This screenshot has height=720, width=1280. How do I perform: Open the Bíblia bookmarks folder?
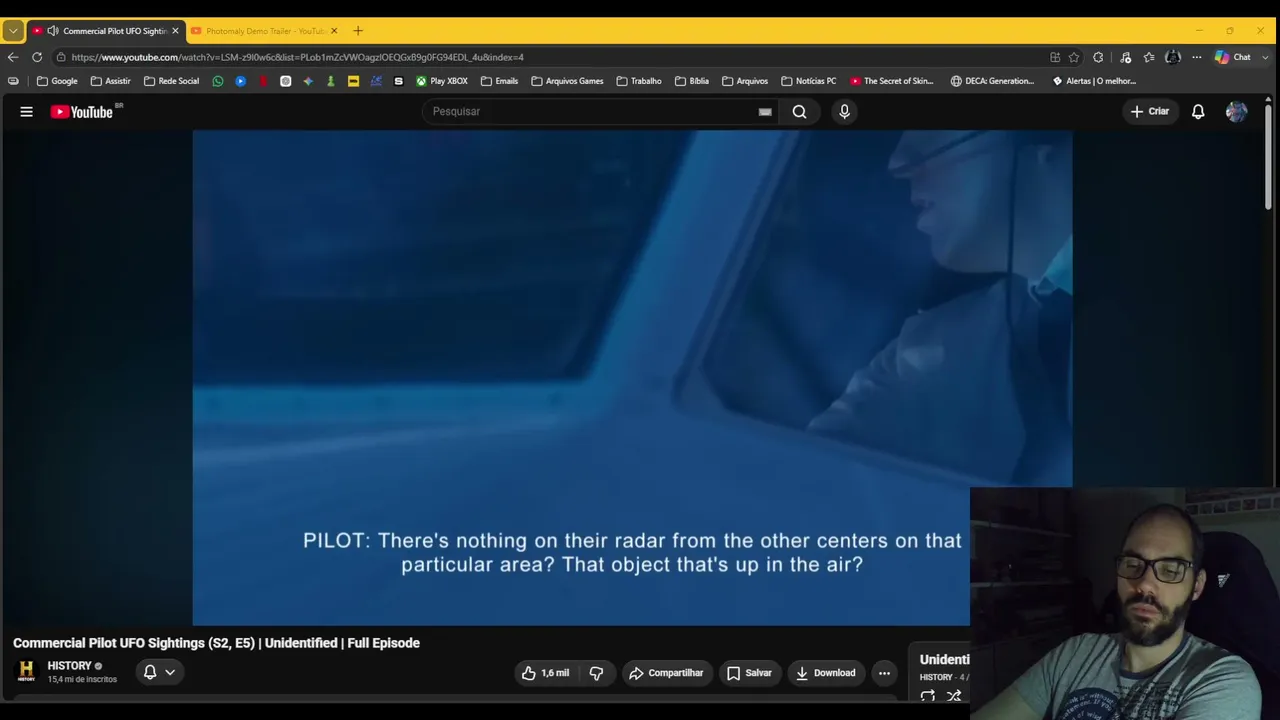(x=692, y=81)
